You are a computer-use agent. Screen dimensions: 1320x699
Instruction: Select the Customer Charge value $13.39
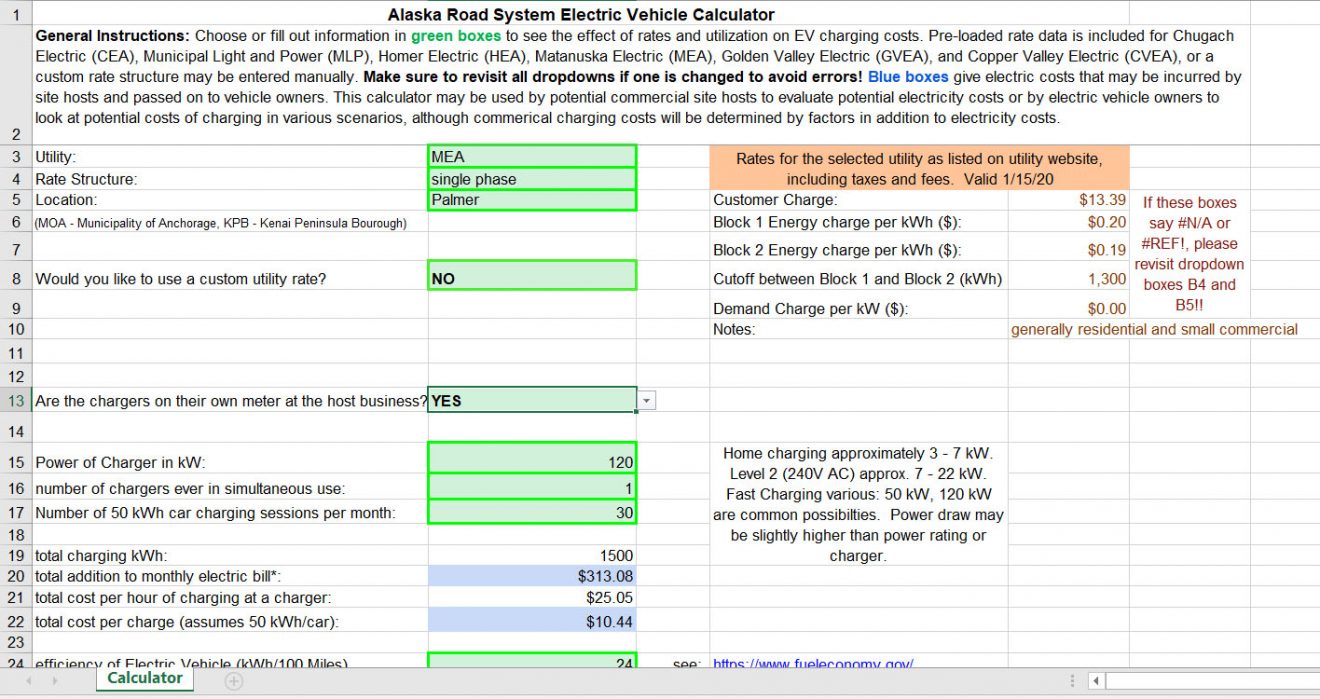pos(1068,200)
